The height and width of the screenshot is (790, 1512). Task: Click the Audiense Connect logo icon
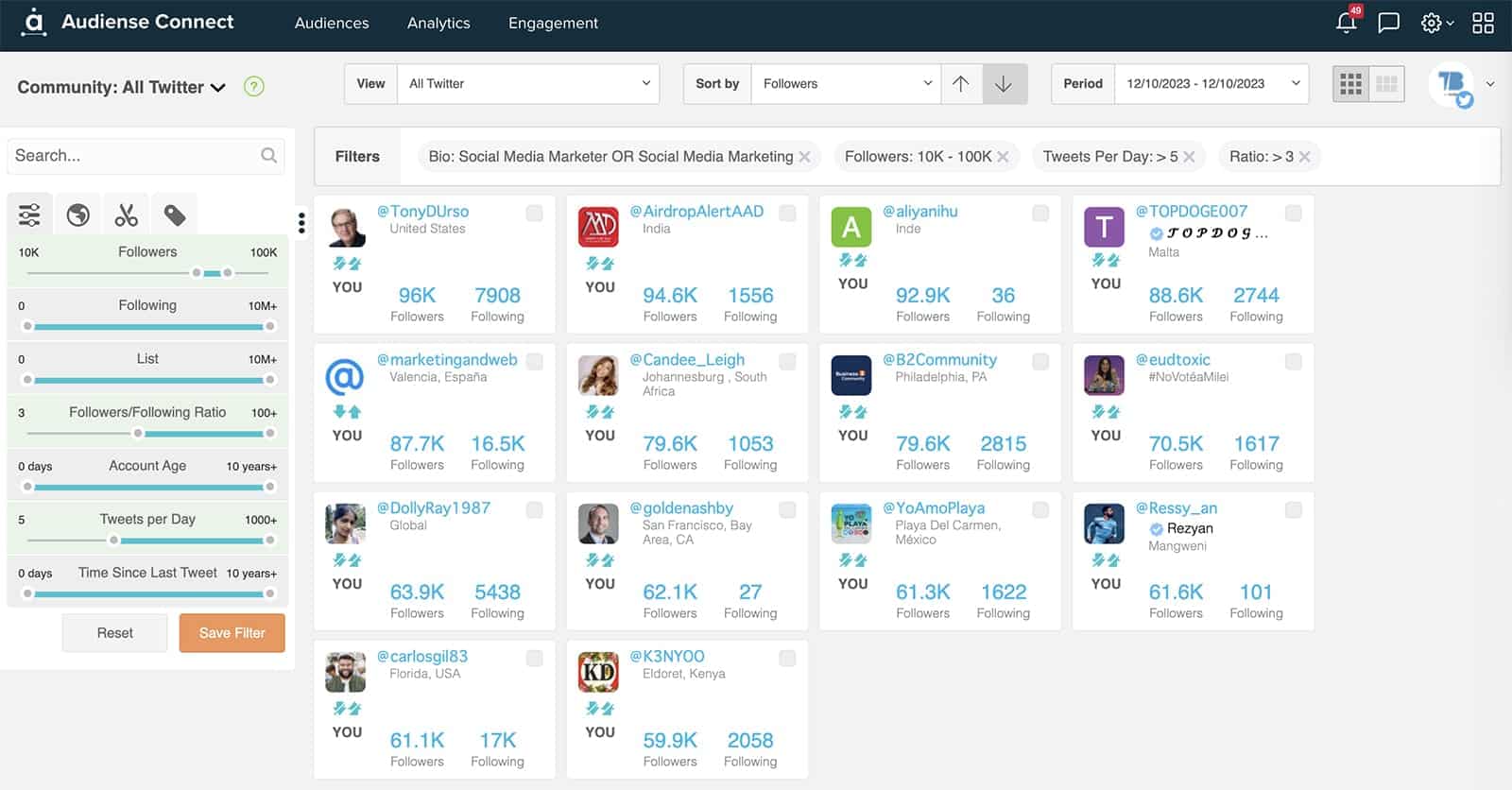[x=34, y=22]
